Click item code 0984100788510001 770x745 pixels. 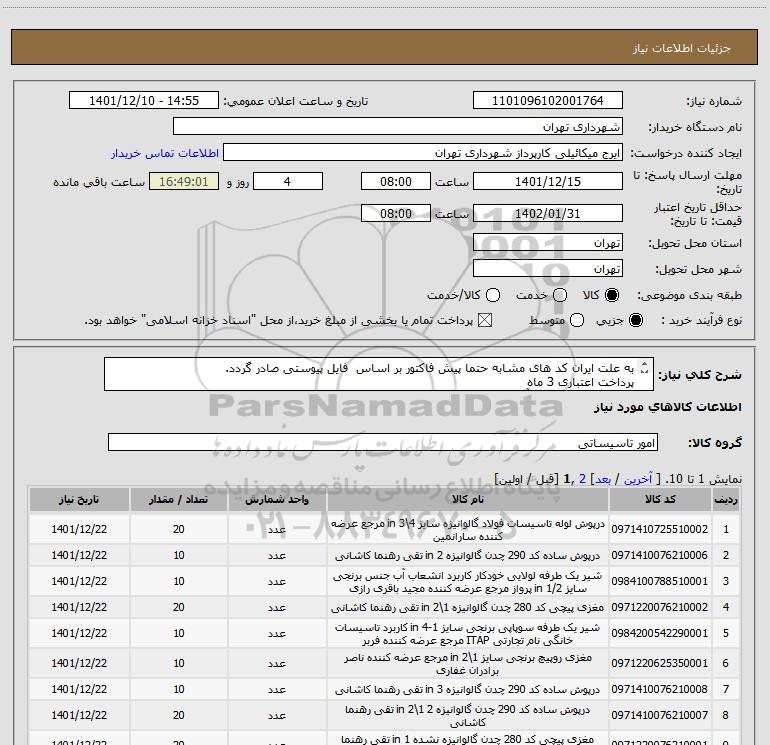click(660, 581)
